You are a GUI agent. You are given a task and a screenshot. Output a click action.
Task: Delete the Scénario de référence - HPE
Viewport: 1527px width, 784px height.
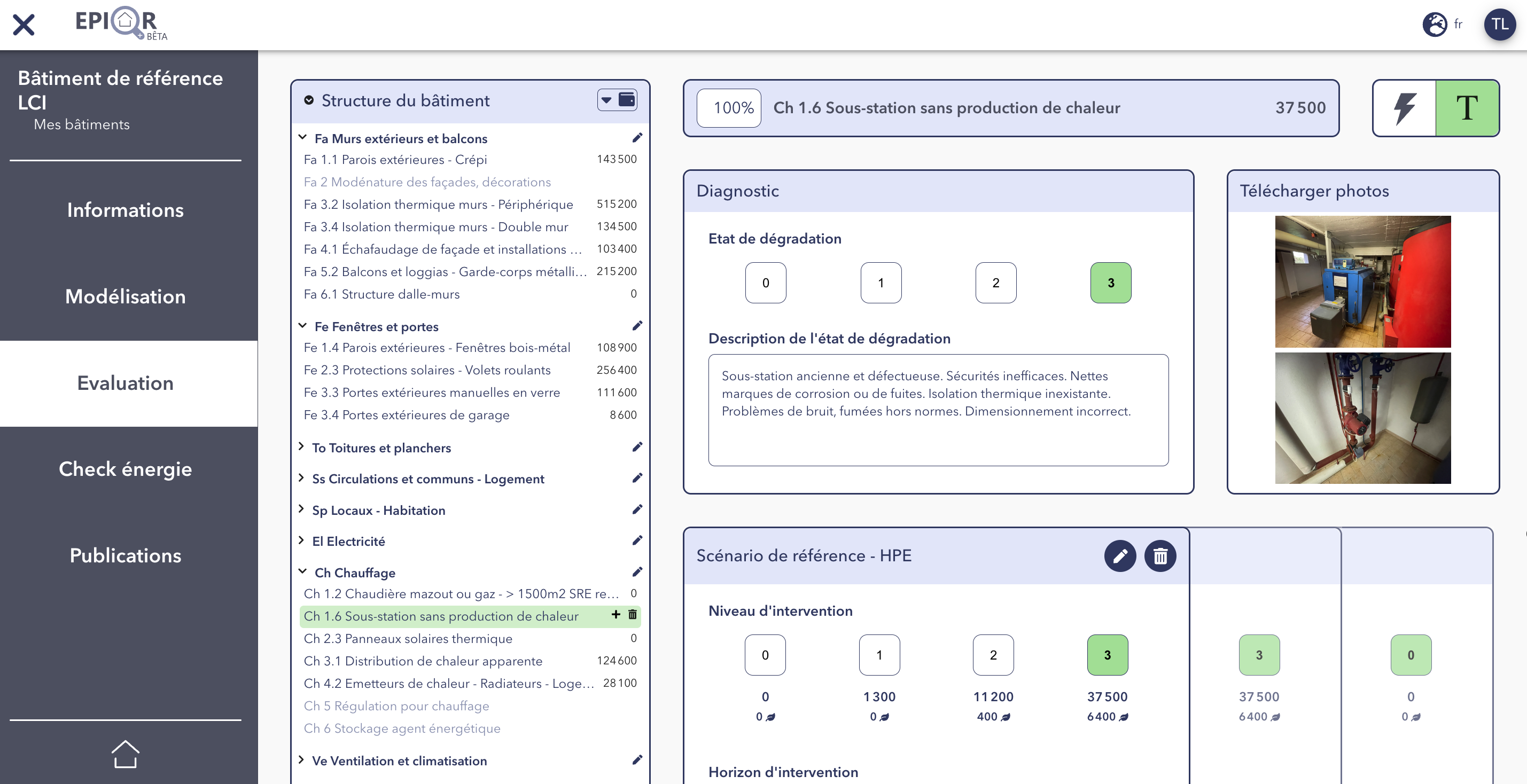[1160, 556]
